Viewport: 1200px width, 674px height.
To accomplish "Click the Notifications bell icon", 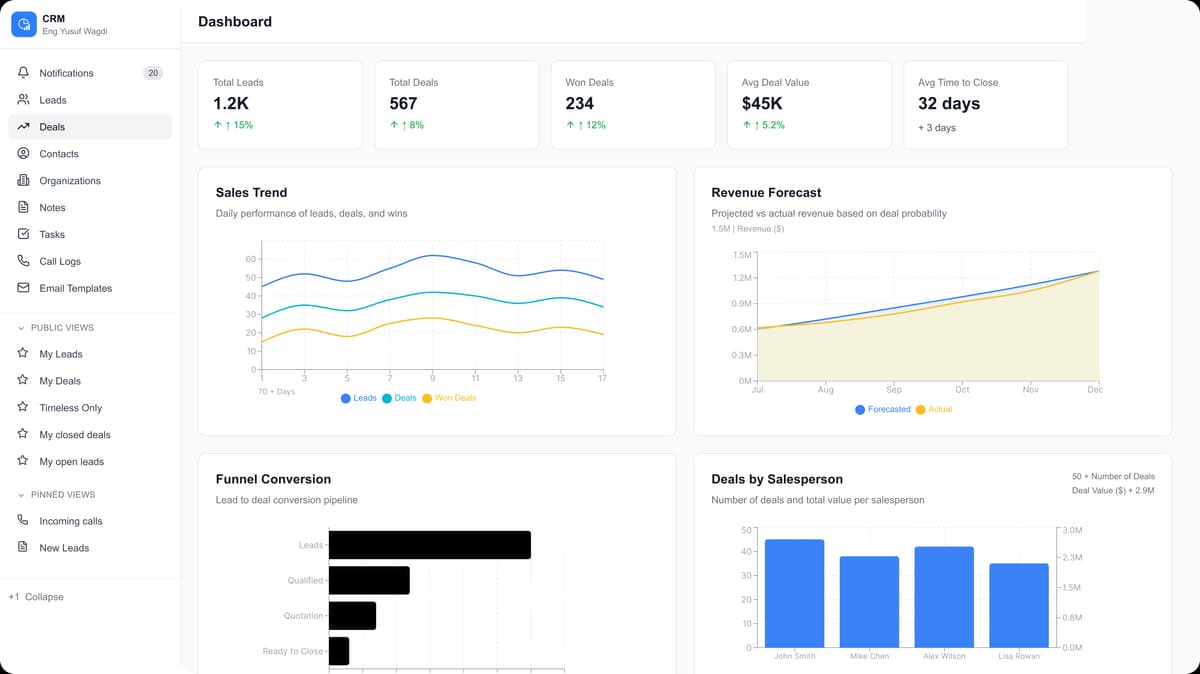I will [x=23, y=73].
